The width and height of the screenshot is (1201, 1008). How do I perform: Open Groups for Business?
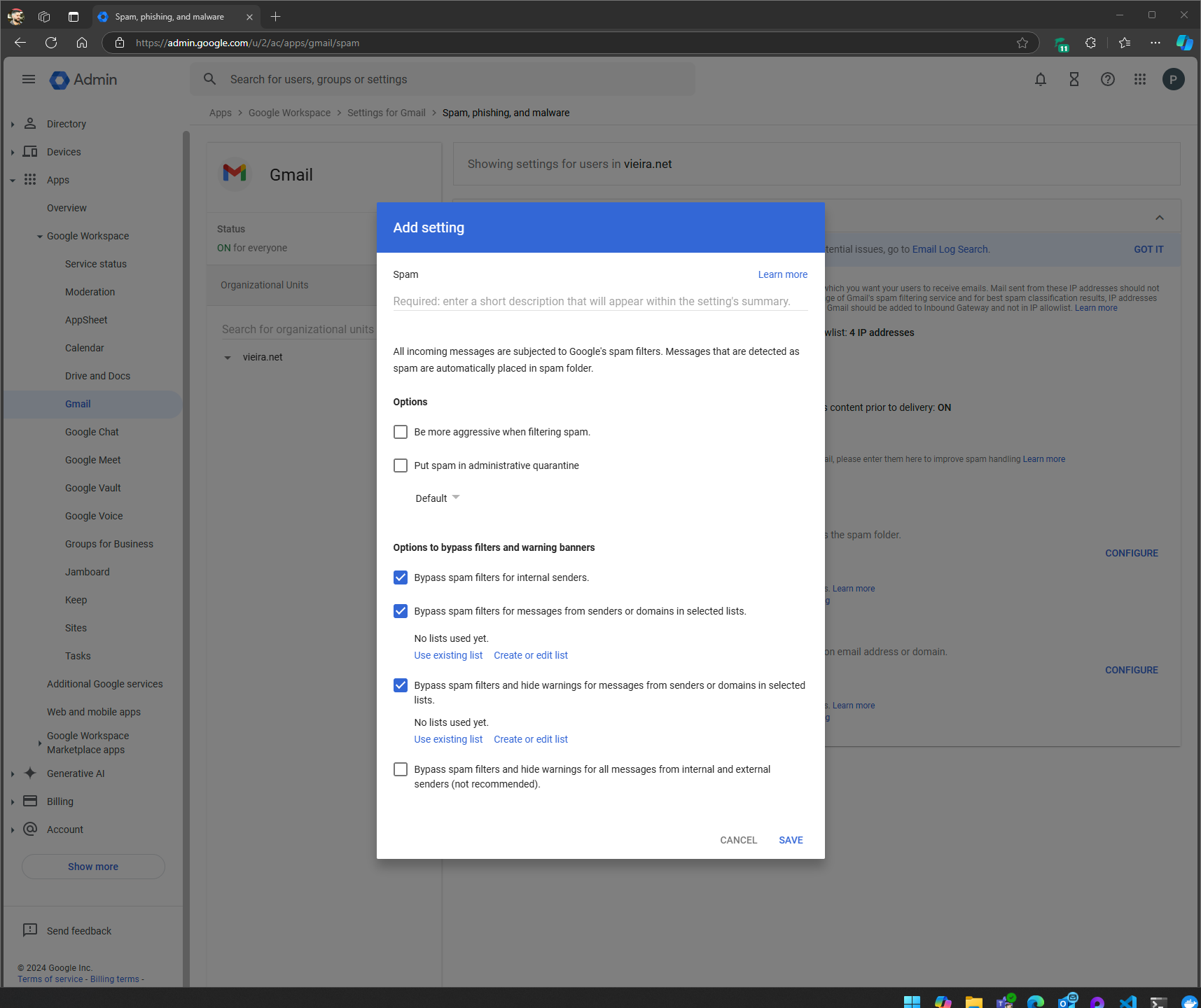(109, 544)
